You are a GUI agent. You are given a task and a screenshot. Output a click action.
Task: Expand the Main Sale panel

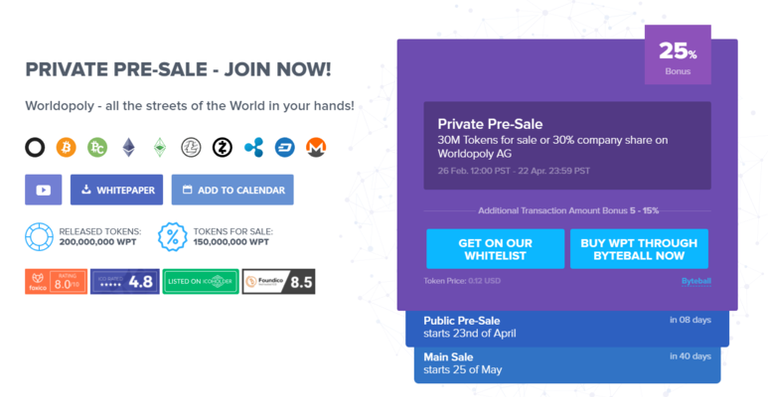pyautogui.click(x=567, y=364)
